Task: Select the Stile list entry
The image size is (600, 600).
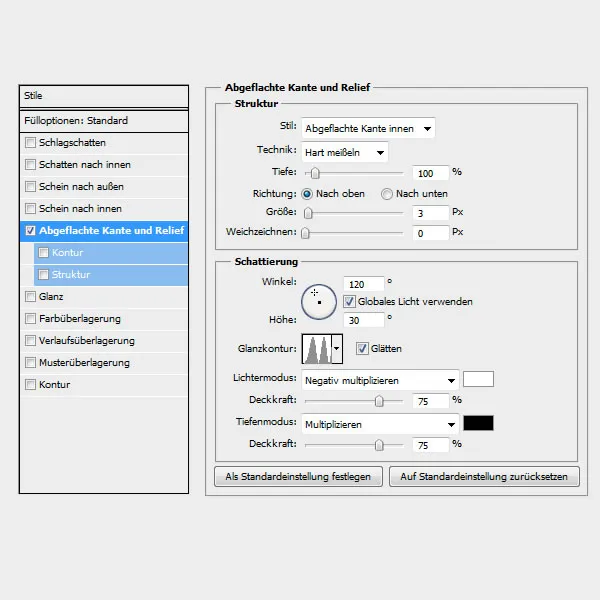Action: coord(104,96)
